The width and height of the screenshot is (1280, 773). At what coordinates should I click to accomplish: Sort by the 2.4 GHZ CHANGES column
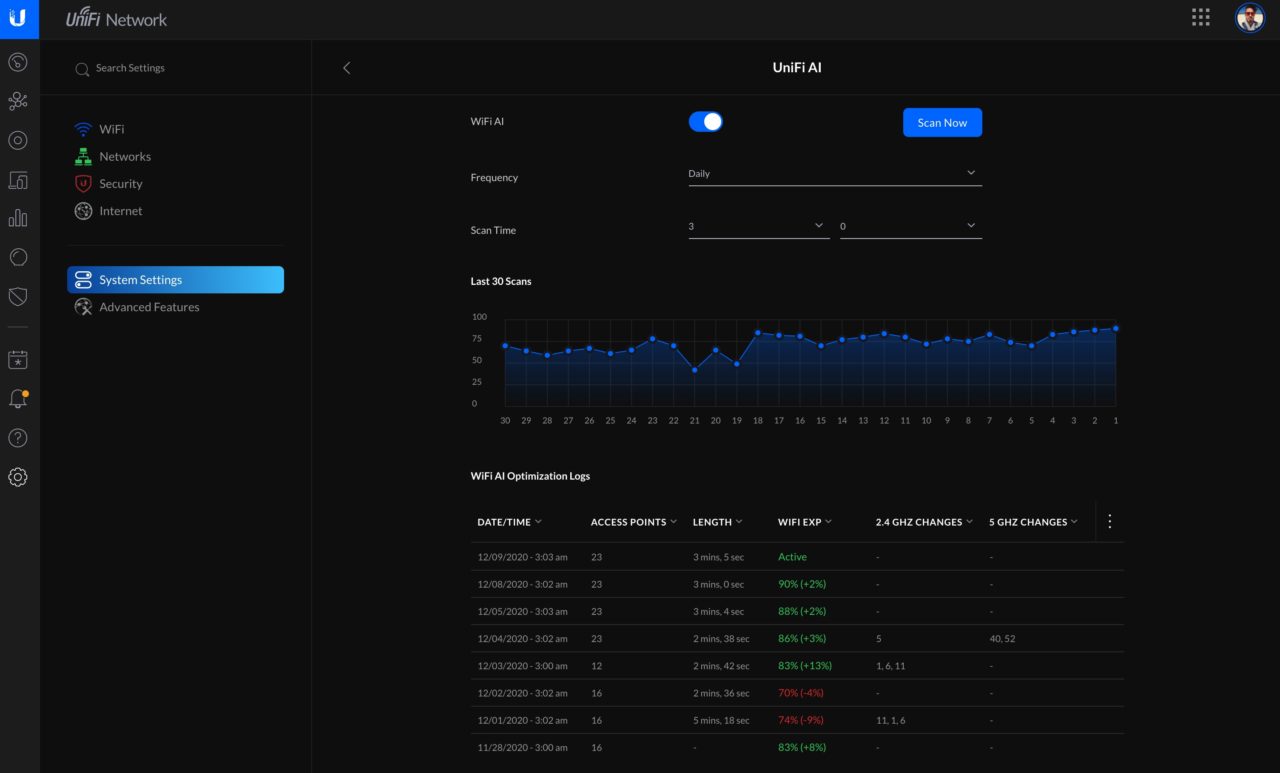(924, 522)
